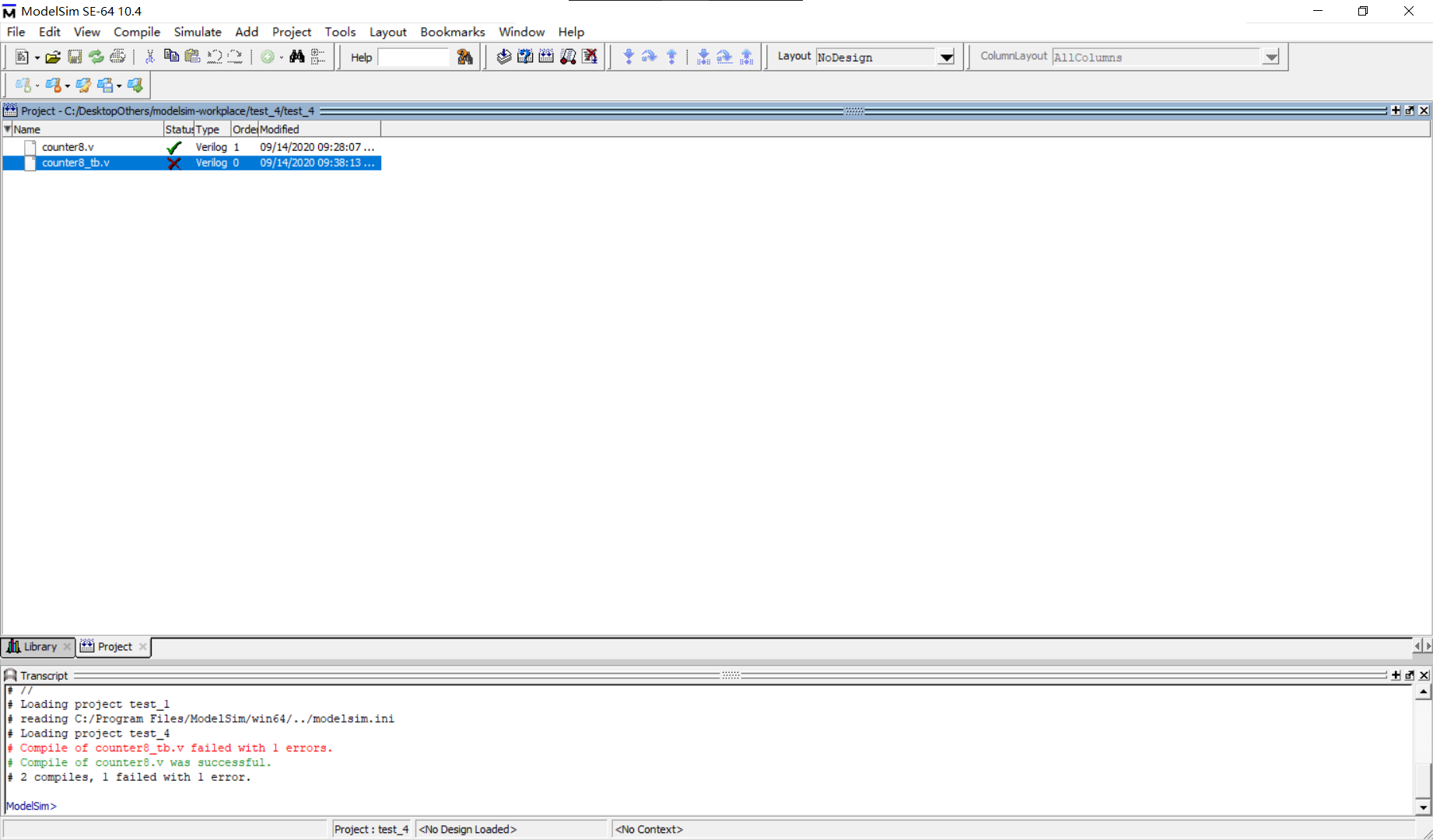Click the Step Over Current instance icon
The width and height of the screenshot is (1433, 840).
click(724, 57)
